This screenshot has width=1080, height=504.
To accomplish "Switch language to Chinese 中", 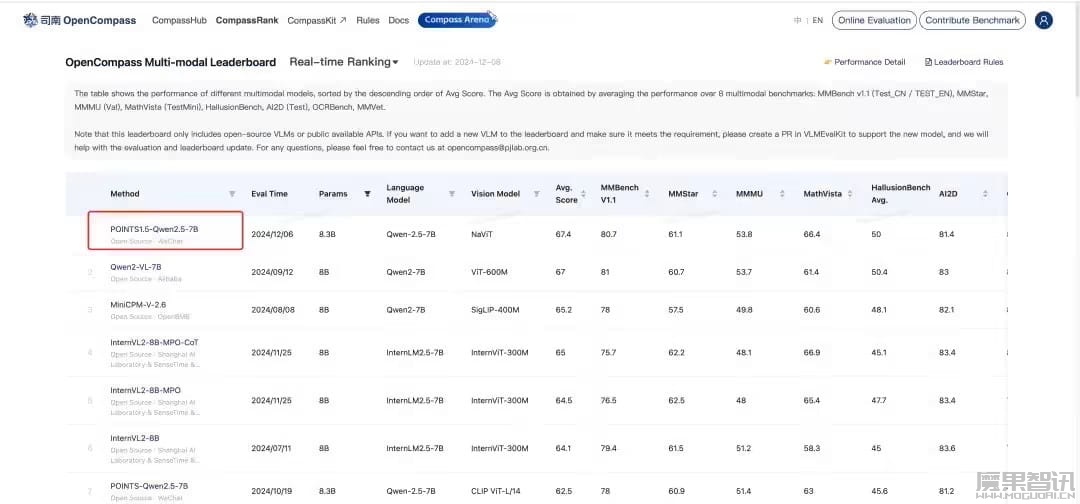I will [x=798, y=21].
